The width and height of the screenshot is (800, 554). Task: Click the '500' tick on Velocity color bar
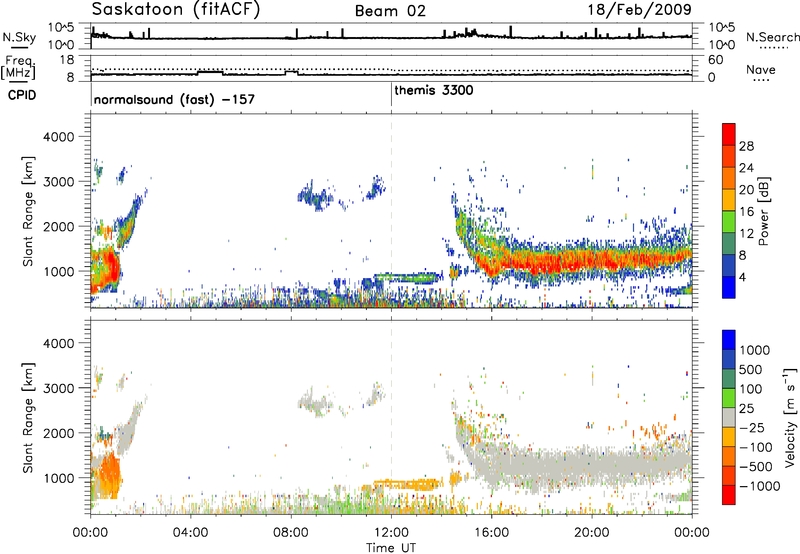tap(751, 369)
